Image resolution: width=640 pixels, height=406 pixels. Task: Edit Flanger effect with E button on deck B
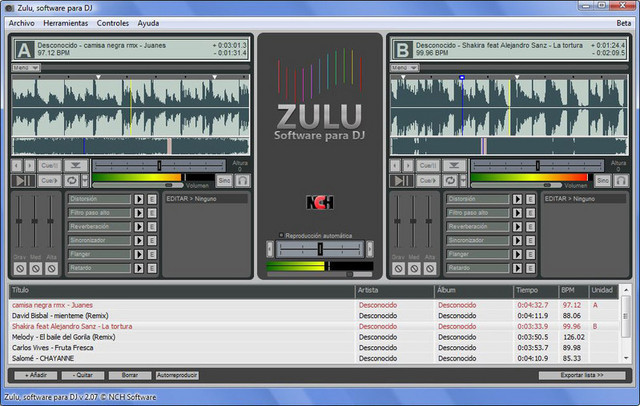point(530,254)
